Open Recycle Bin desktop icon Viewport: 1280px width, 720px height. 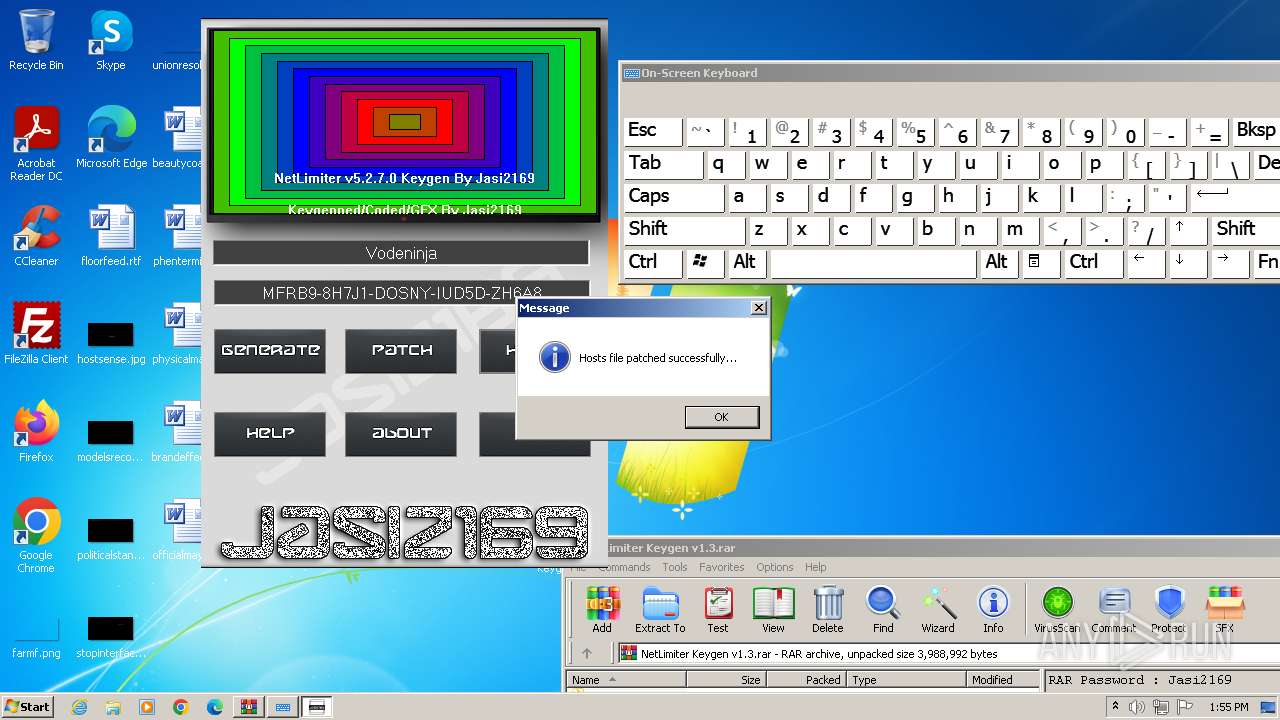pyautogui.click(x=36, y=40)
